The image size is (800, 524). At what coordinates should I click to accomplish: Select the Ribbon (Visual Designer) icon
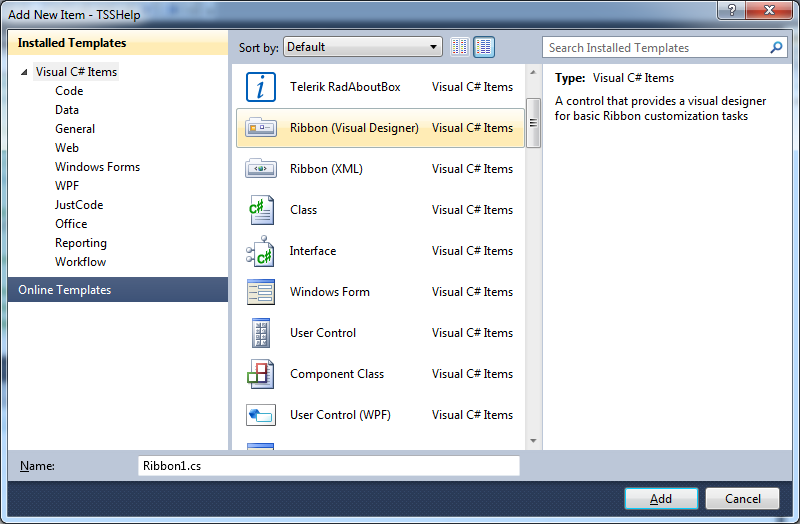pos(261,128)
